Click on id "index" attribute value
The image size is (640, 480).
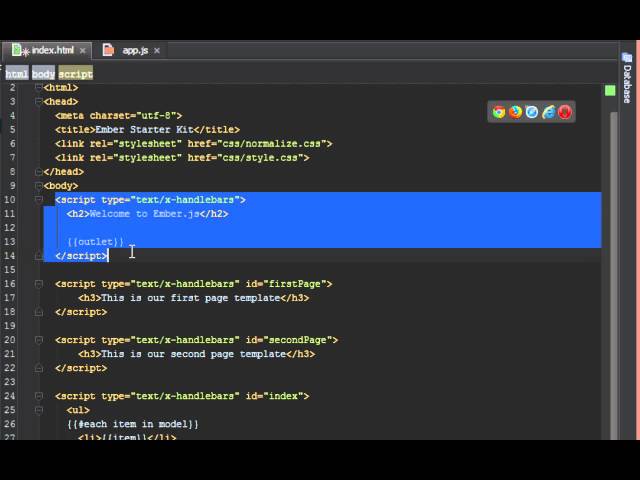[283, 396]
